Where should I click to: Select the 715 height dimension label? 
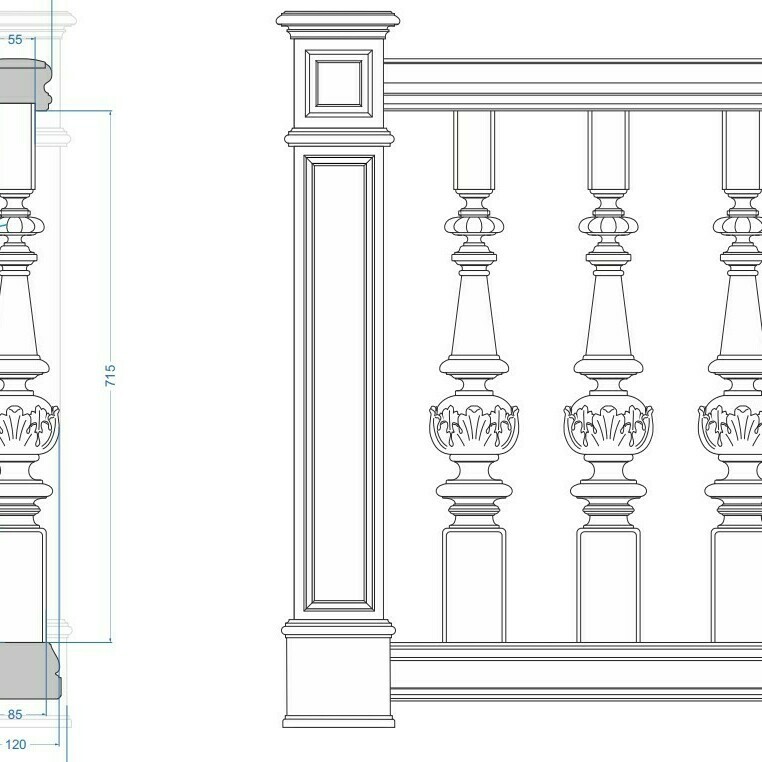110,376
